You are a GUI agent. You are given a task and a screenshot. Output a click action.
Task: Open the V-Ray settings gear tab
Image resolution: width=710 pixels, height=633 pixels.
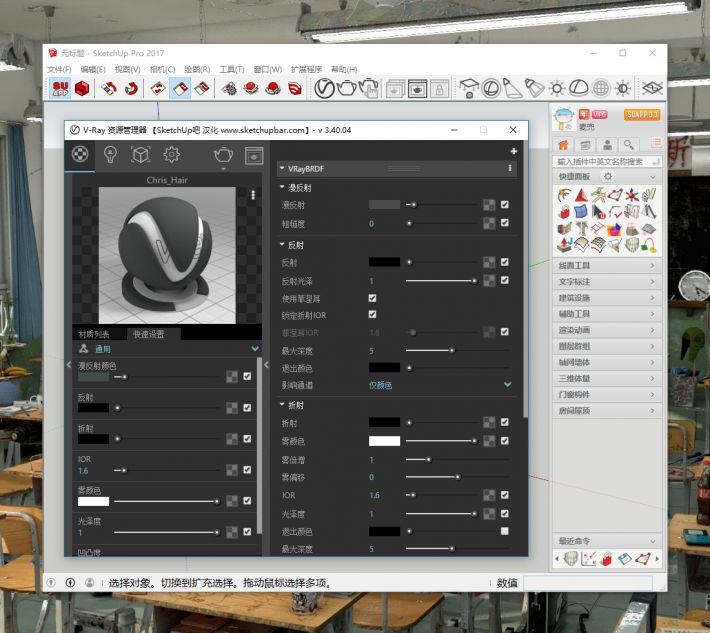[171, 154]
